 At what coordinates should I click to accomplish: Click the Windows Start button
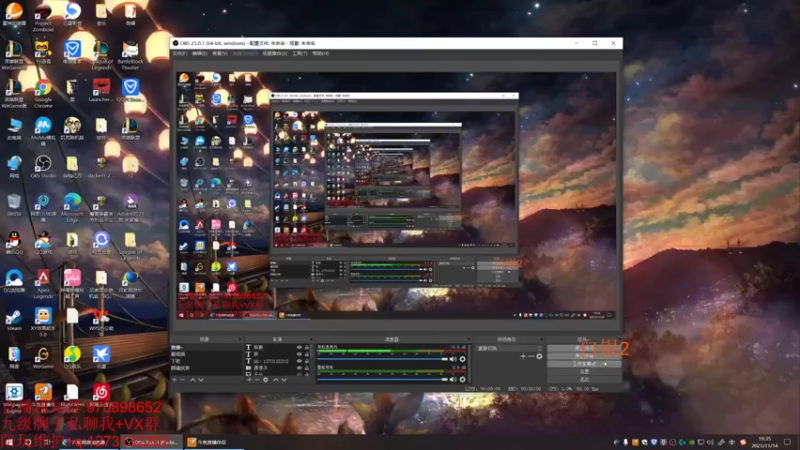click(x=9, y=442)
